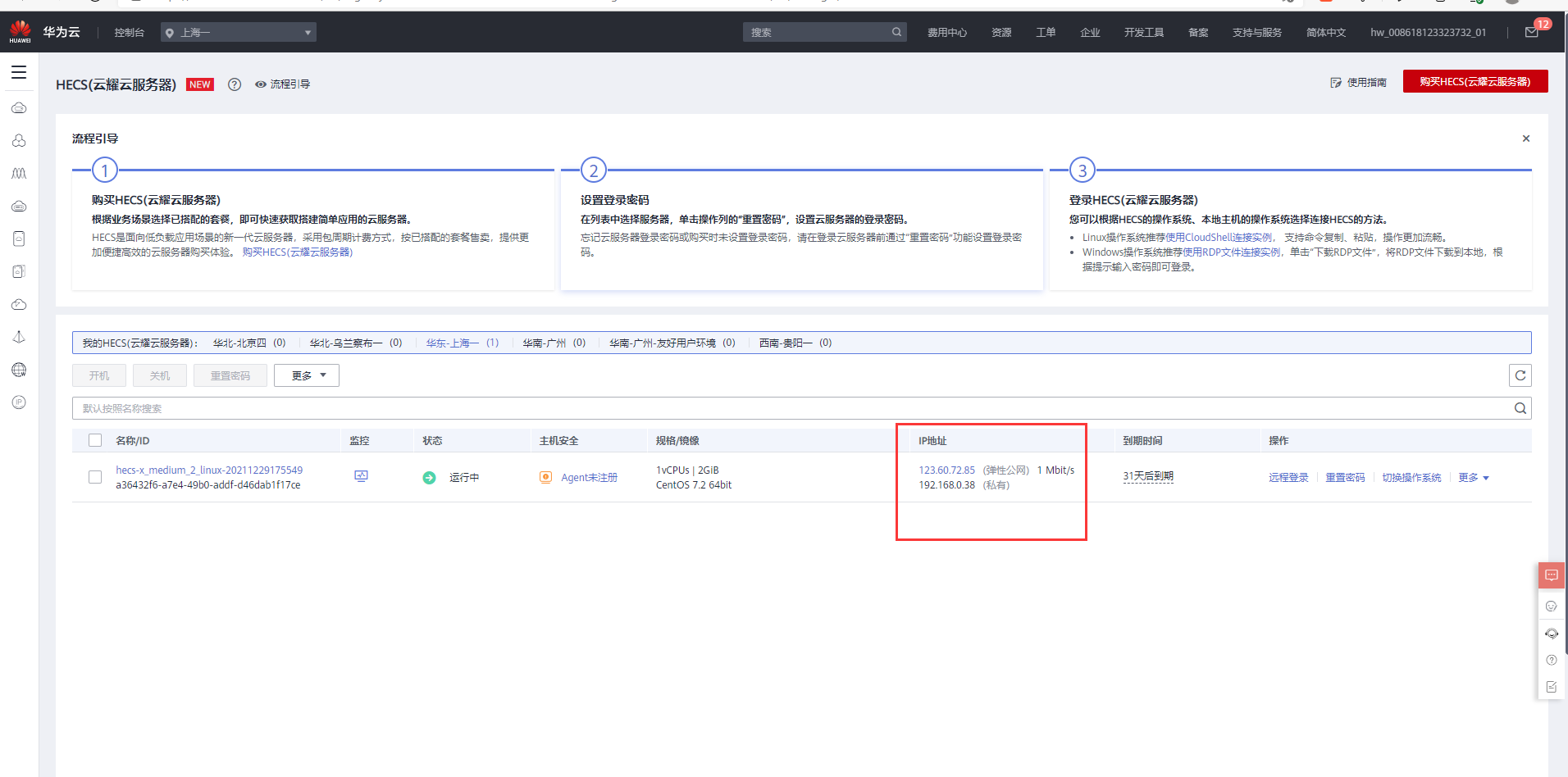Image resolution: width=1568 pixels, height=777 pixels.
Task: Click 31天后到期 expiry text
Action: click(1148, 476)
